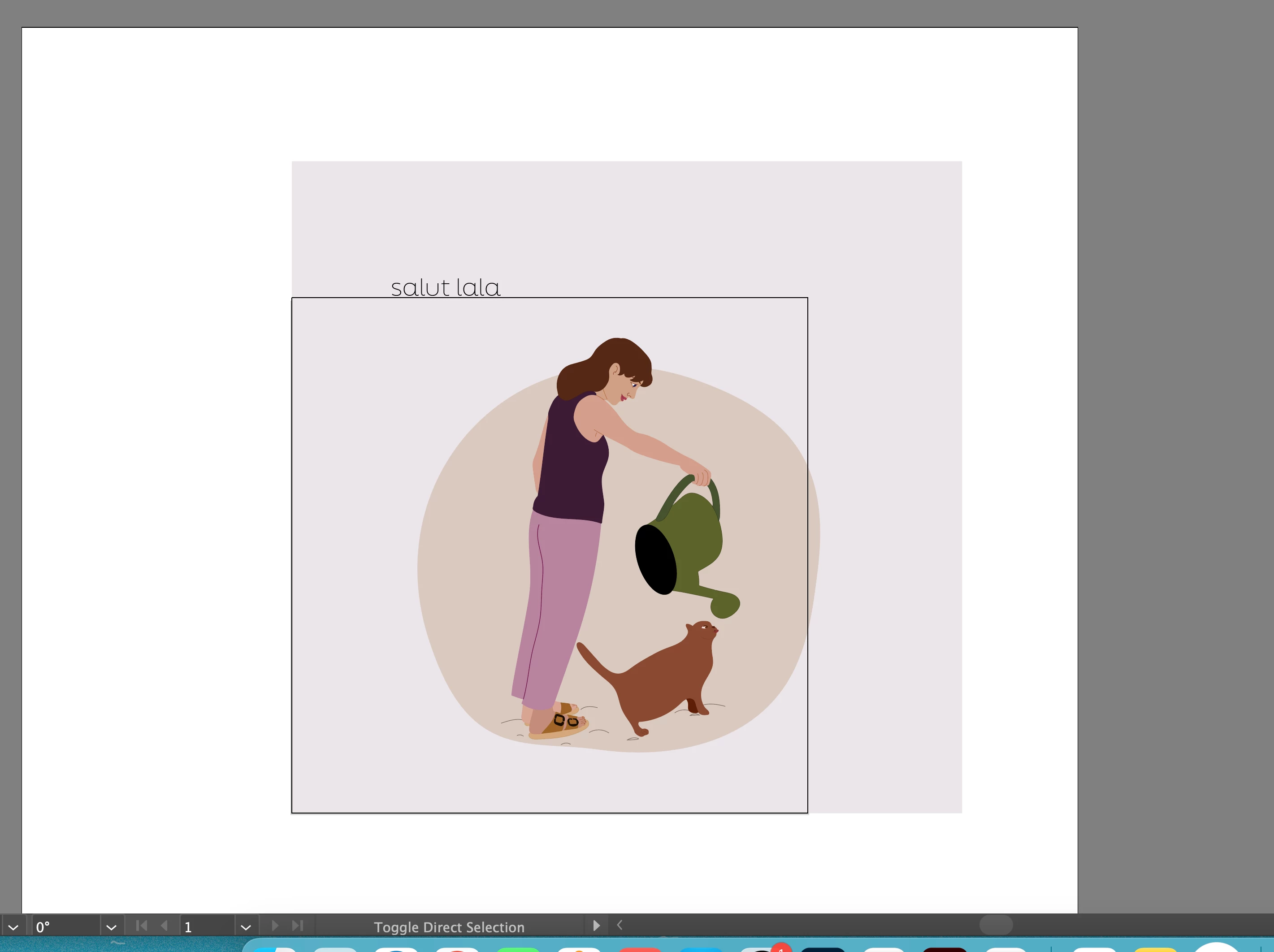Click the horizontal scrollbar thumb
Image resolution: width=1274 pixels, height=952 pixels.
[x=996, y=926]
